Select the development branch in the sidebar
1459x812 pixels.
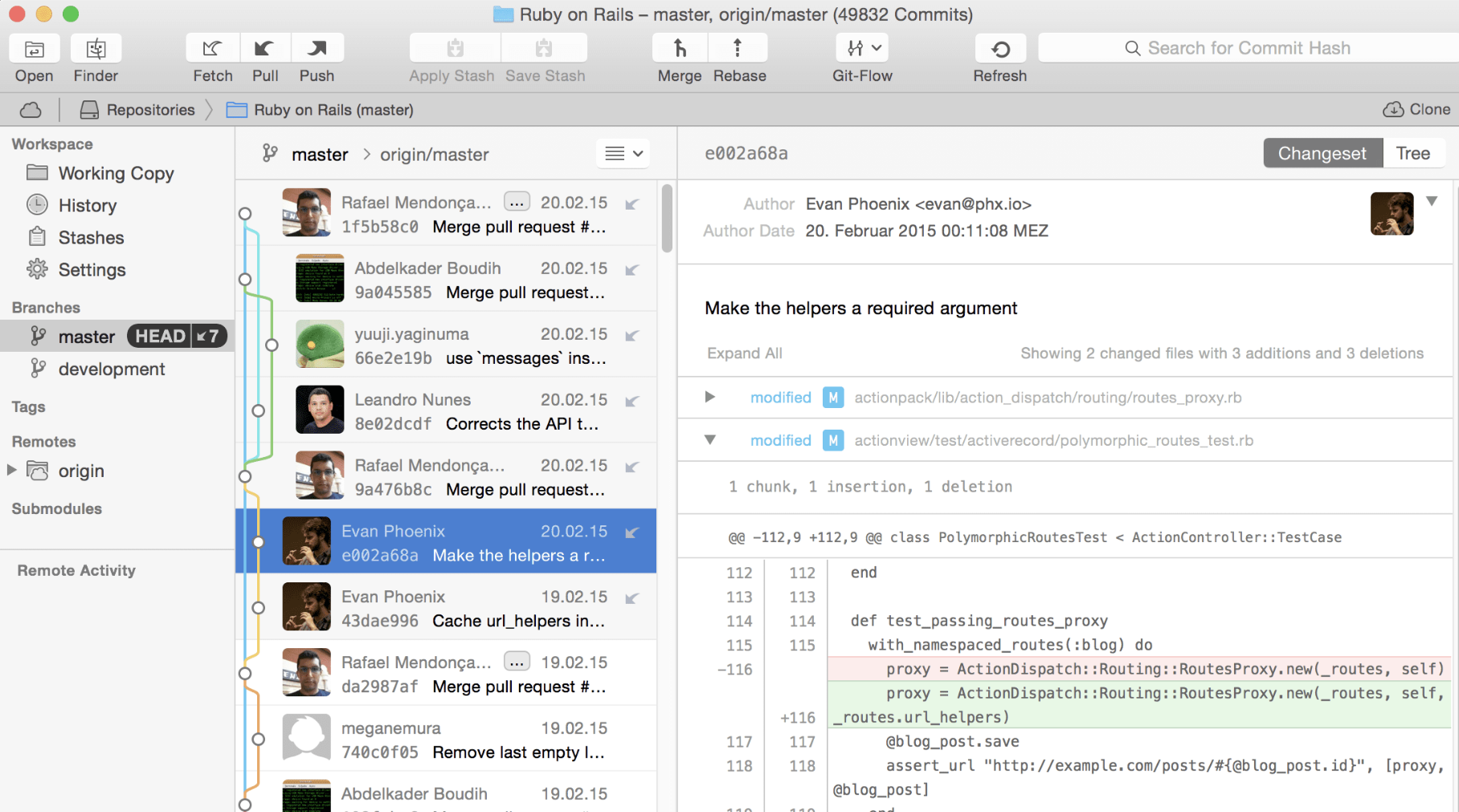tap(112, 369)
